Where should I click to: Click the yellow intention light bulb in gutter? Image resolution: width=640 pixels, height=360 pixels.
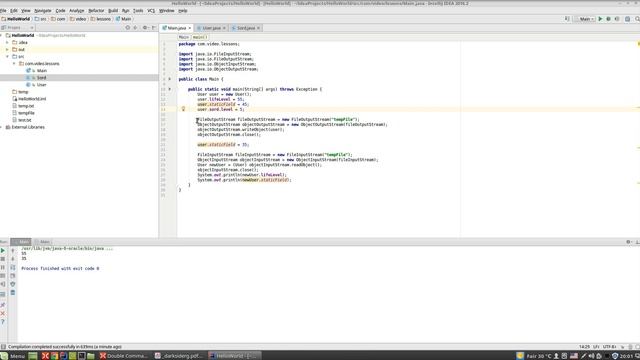pos(183,109)
